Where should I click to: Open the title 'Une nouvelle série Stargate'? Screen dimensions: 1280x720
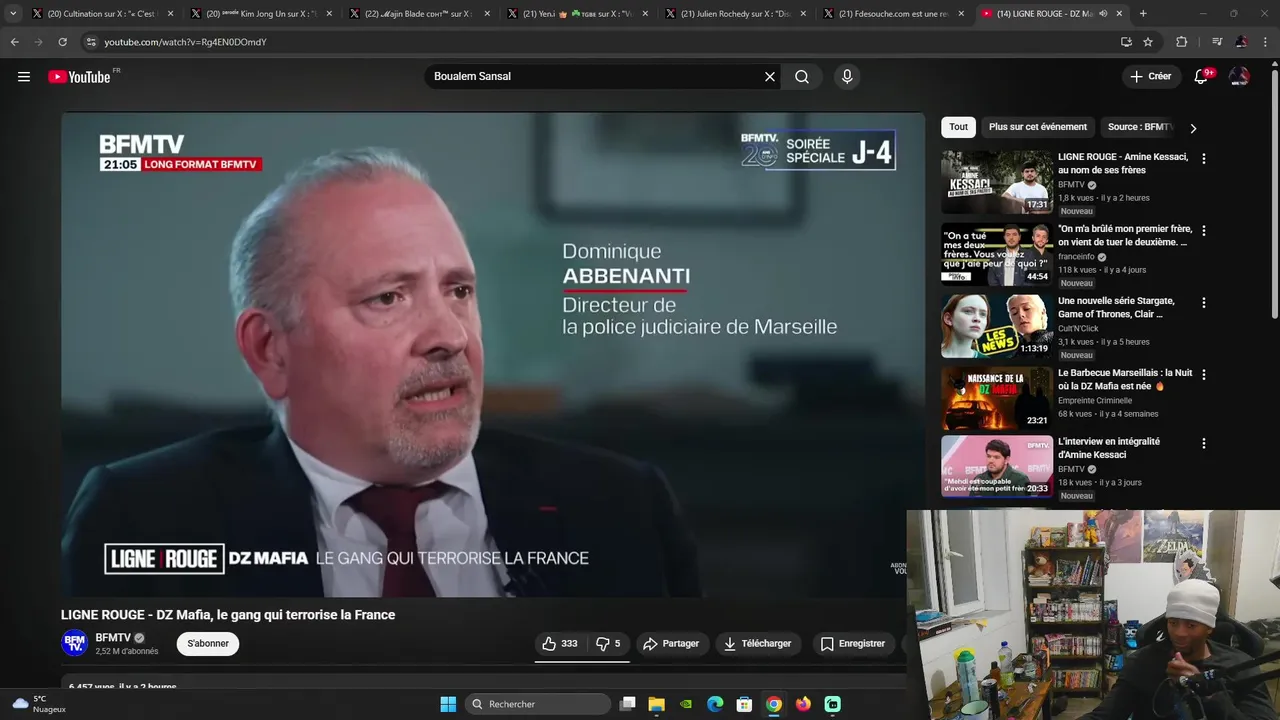tap(1116, 308)
